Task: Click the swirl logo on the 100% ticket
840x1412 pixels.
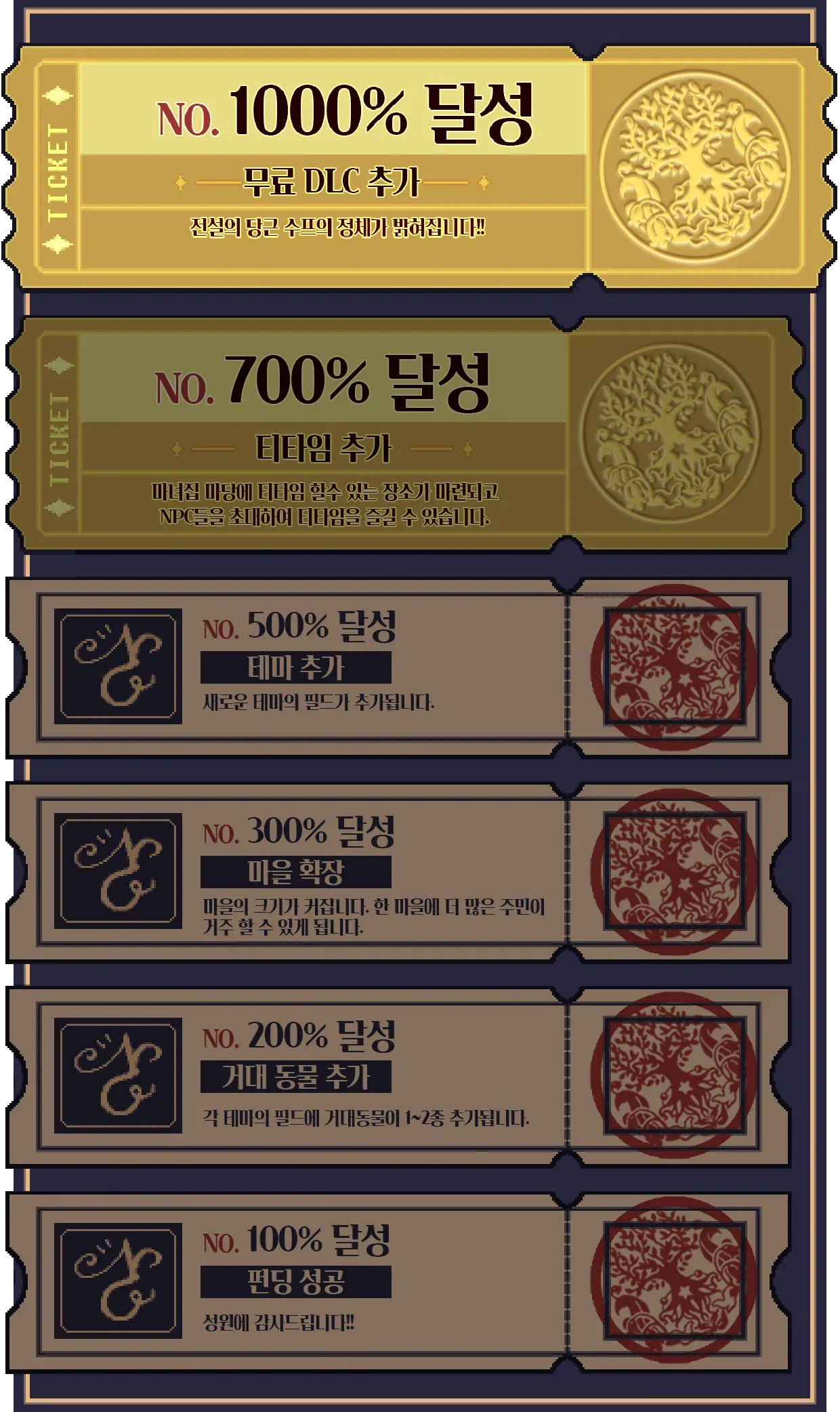Action: (x=118, y=1280)
